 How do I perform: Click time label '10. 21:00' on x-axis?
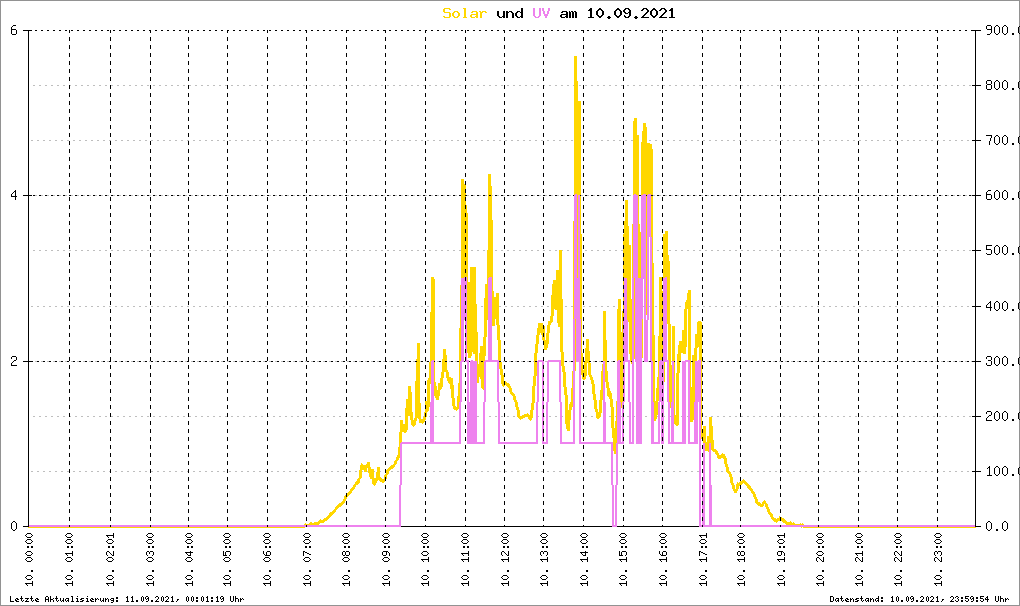click(x=859, y=559)
